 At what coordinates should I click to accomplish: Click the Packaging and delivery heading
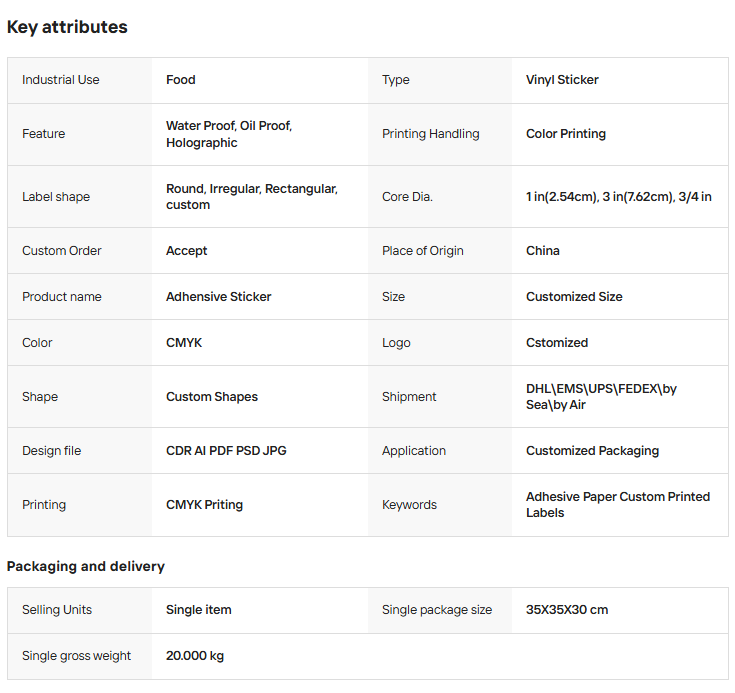click(86, 566)
